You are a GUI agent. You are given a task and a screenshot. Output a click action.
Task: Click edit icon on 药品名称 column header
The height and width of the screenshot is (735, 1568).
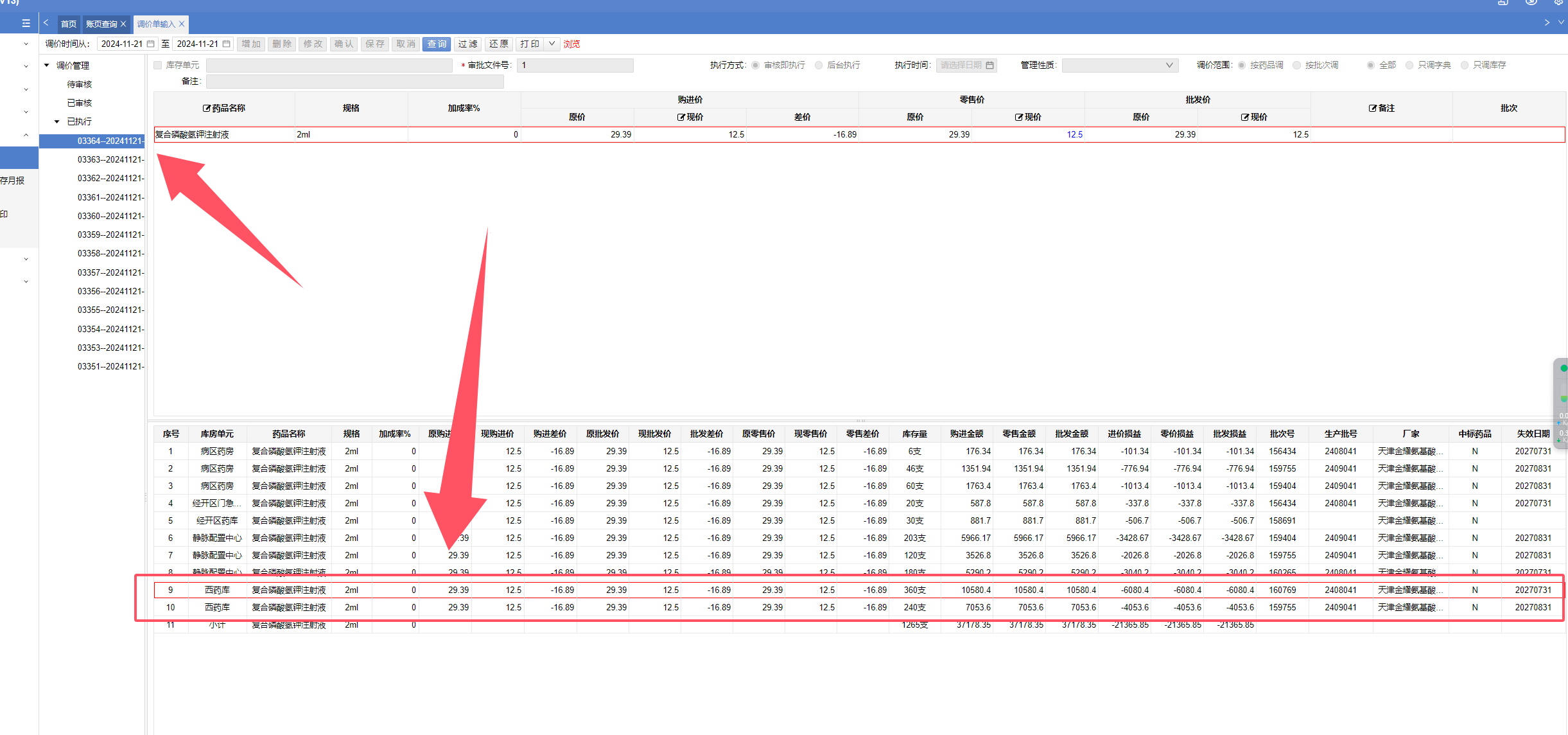click(207, 108)
